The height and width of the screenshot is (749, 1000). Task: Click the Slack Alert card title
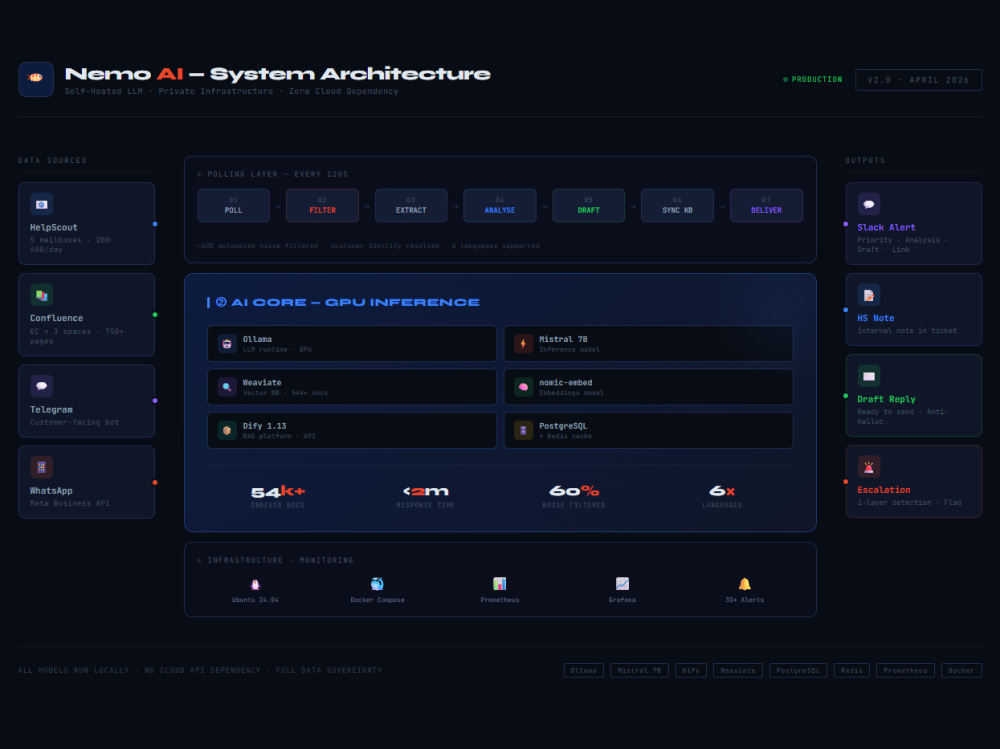pyautogui.click(x=886, y=227)
